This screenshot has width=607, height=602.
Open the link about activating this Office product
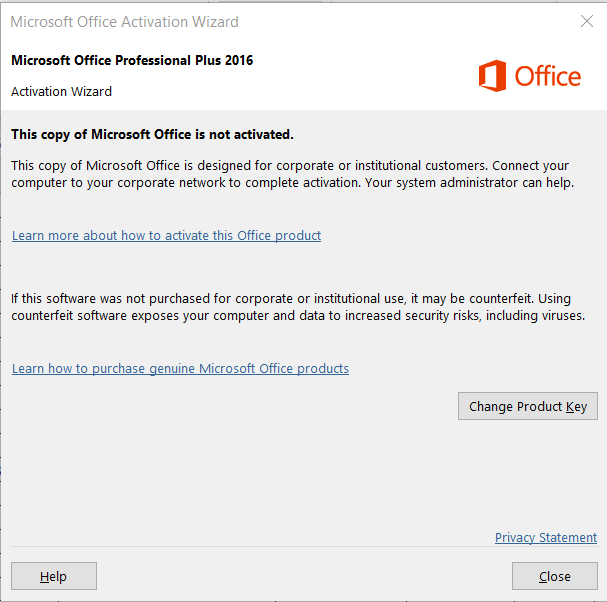point(166,236)
